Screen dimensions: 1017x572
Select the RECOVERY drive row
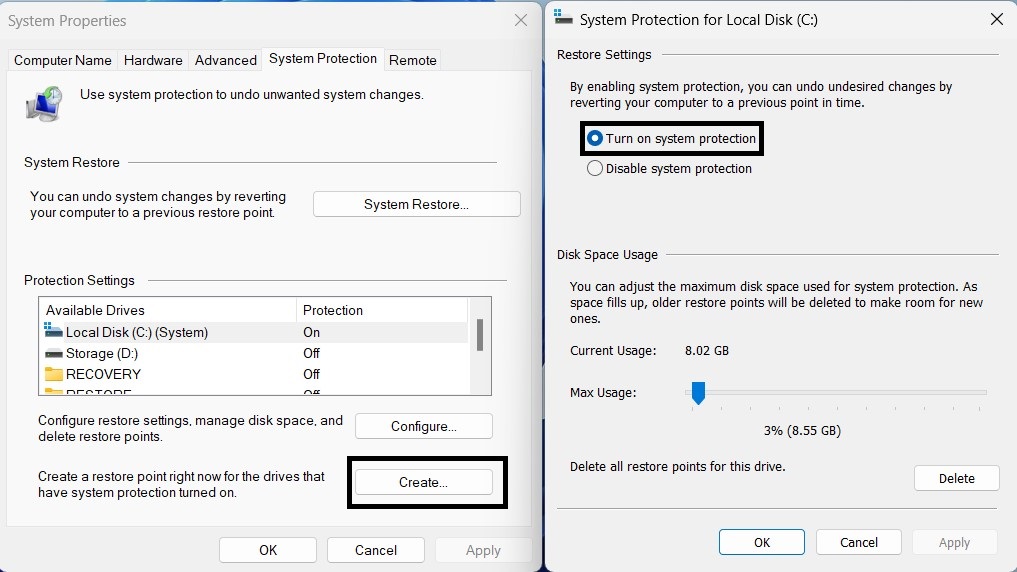[253, 374]
